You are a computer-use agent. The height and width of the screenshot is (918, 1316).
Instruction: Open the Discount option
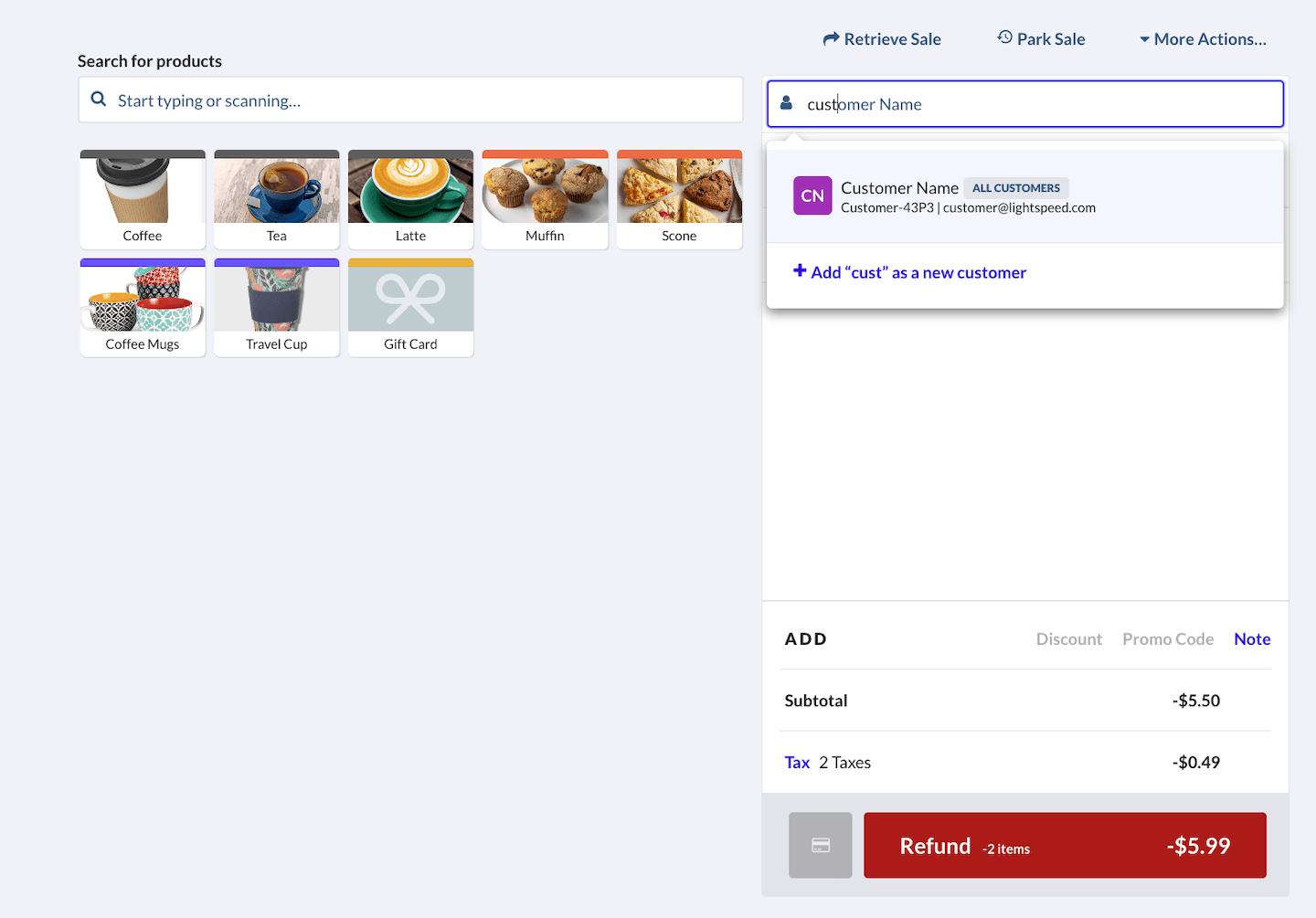(1068, 639)
